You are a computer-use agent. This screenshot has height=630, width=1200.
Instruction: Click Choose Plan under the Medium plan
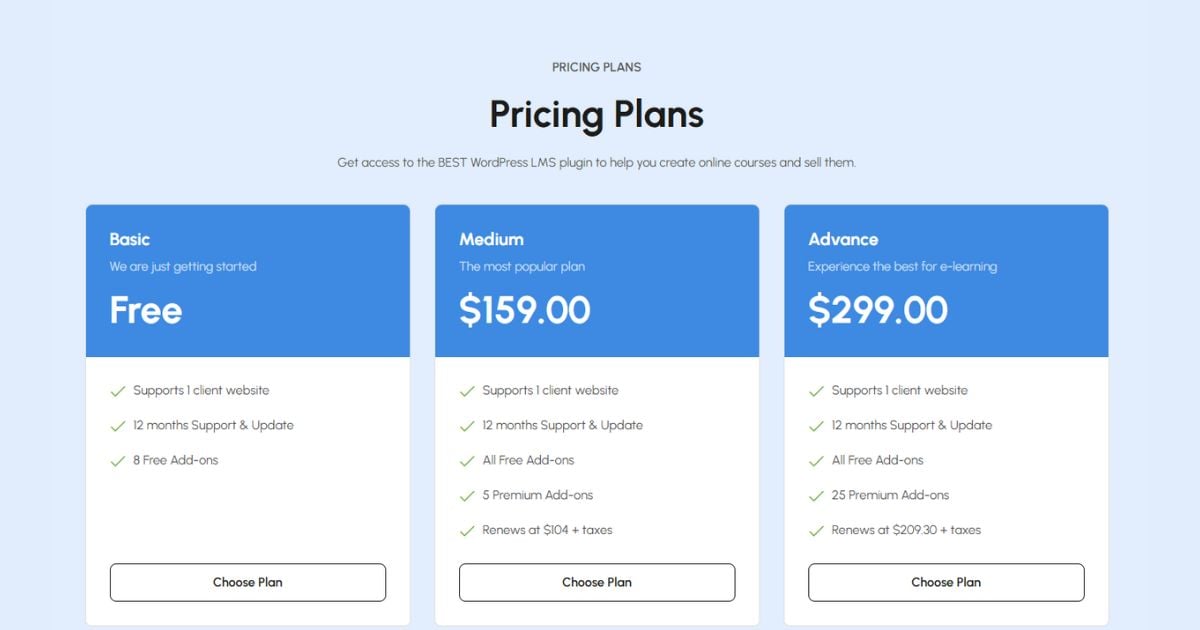[x=596, y=582]
